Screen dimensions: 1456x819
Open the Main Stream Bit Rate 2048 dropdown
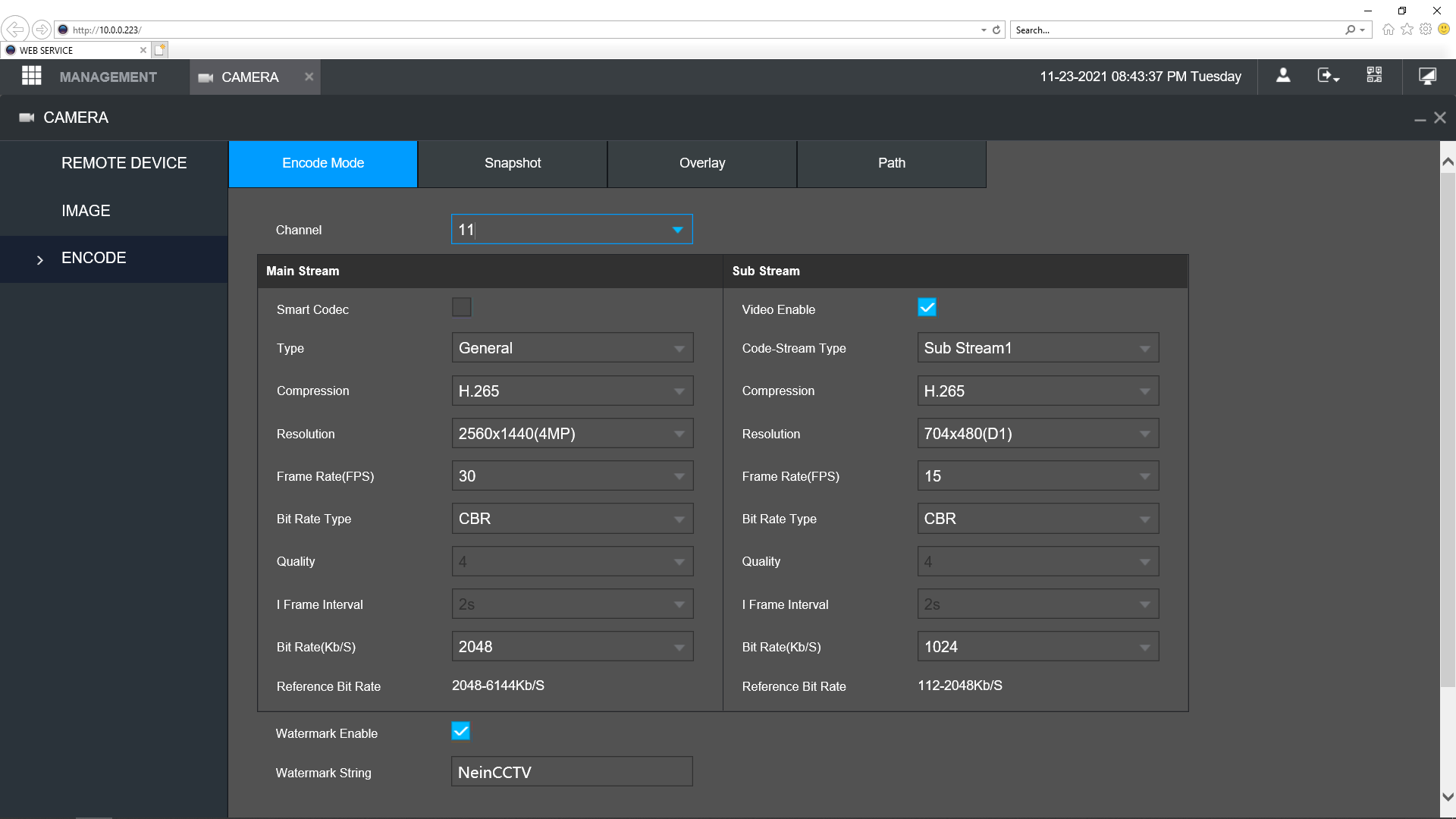[x=573, y=647]
